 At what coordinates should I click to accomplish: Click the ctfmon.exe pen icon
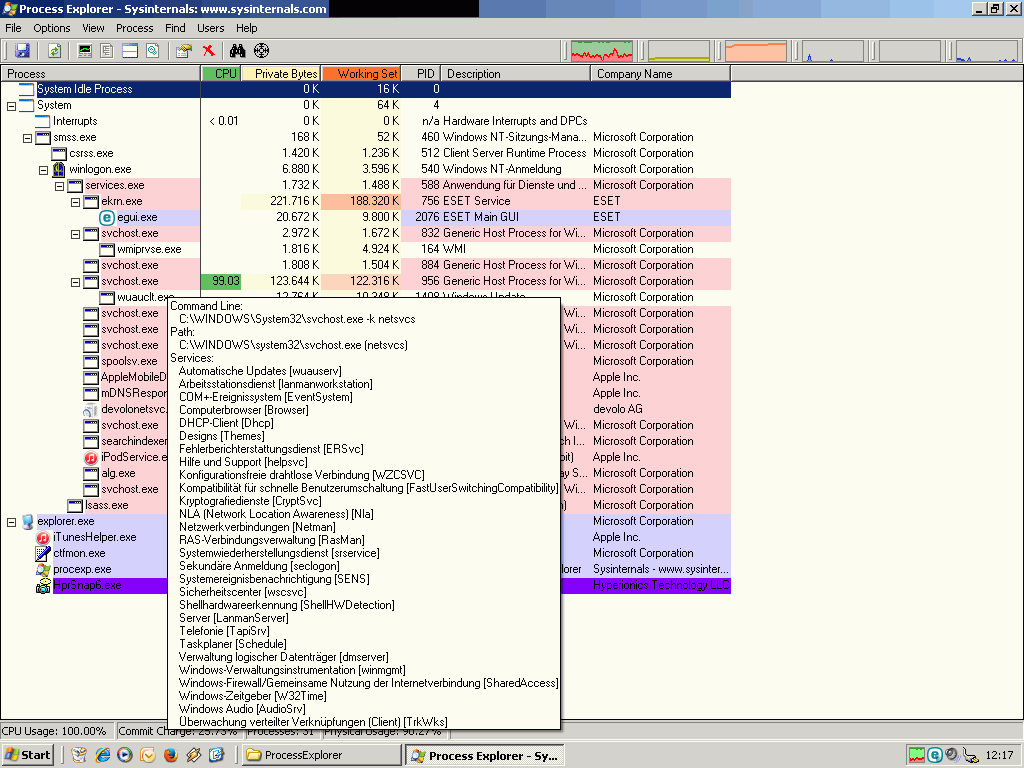coord(42,553)
